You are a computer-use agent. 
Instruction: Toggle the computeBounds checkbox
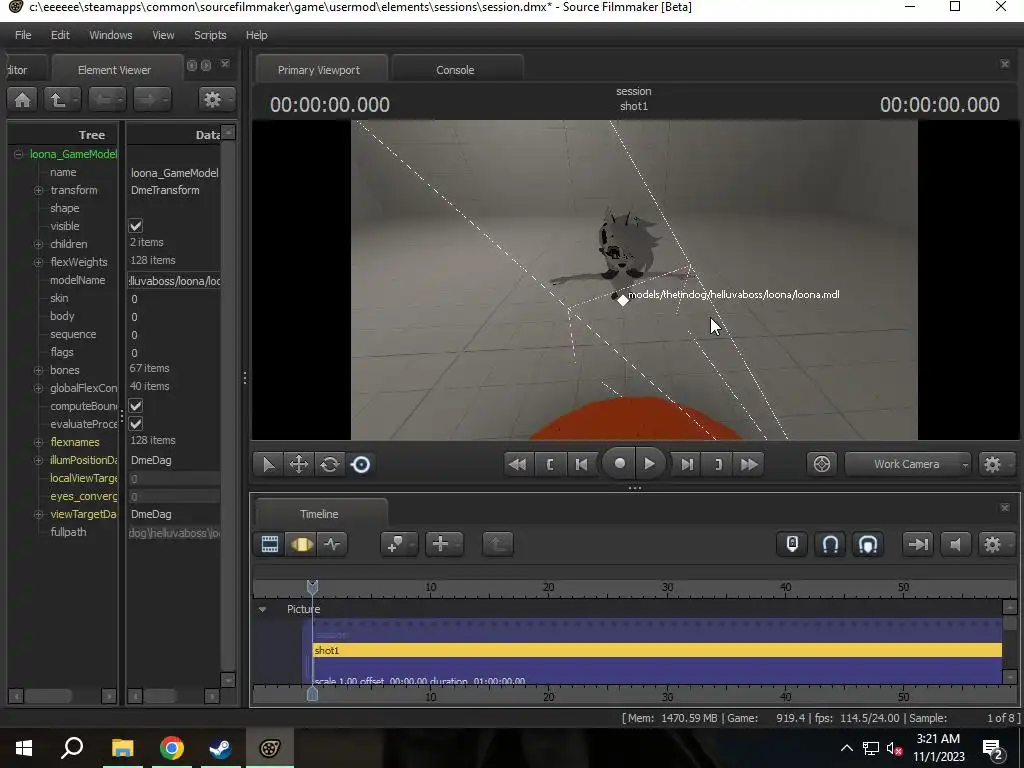tap(136, 406)
